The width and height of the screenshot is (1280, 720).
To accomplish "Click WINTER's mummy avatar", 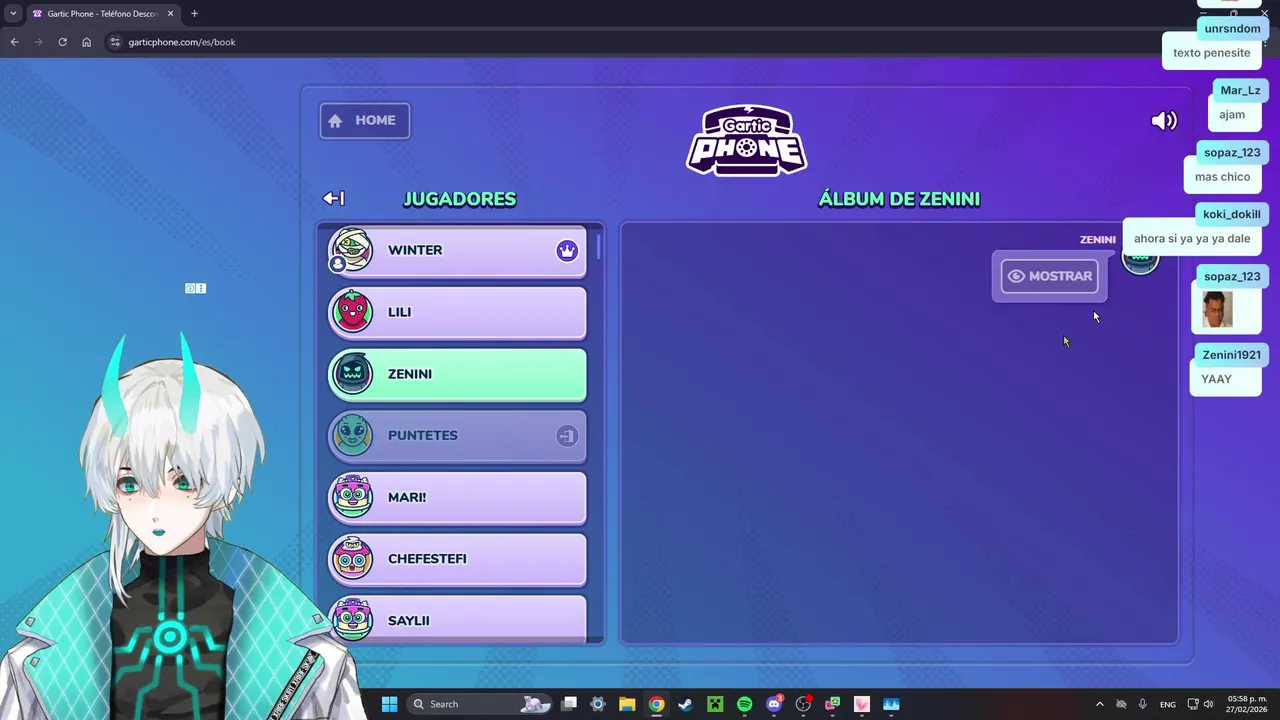I will 352,250.
